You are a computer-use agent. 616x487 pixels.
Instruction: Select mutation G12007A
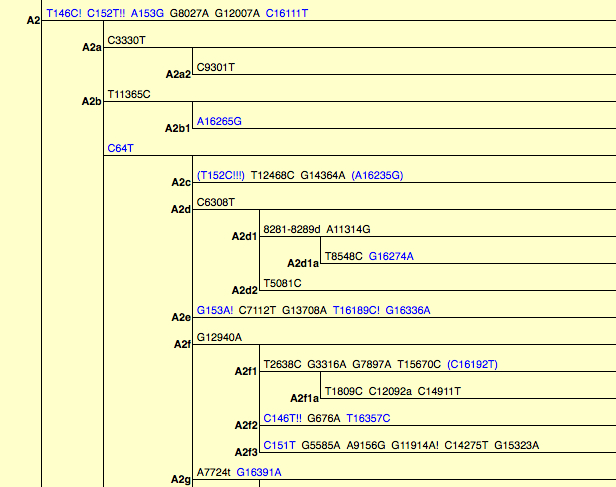point(237,13)
